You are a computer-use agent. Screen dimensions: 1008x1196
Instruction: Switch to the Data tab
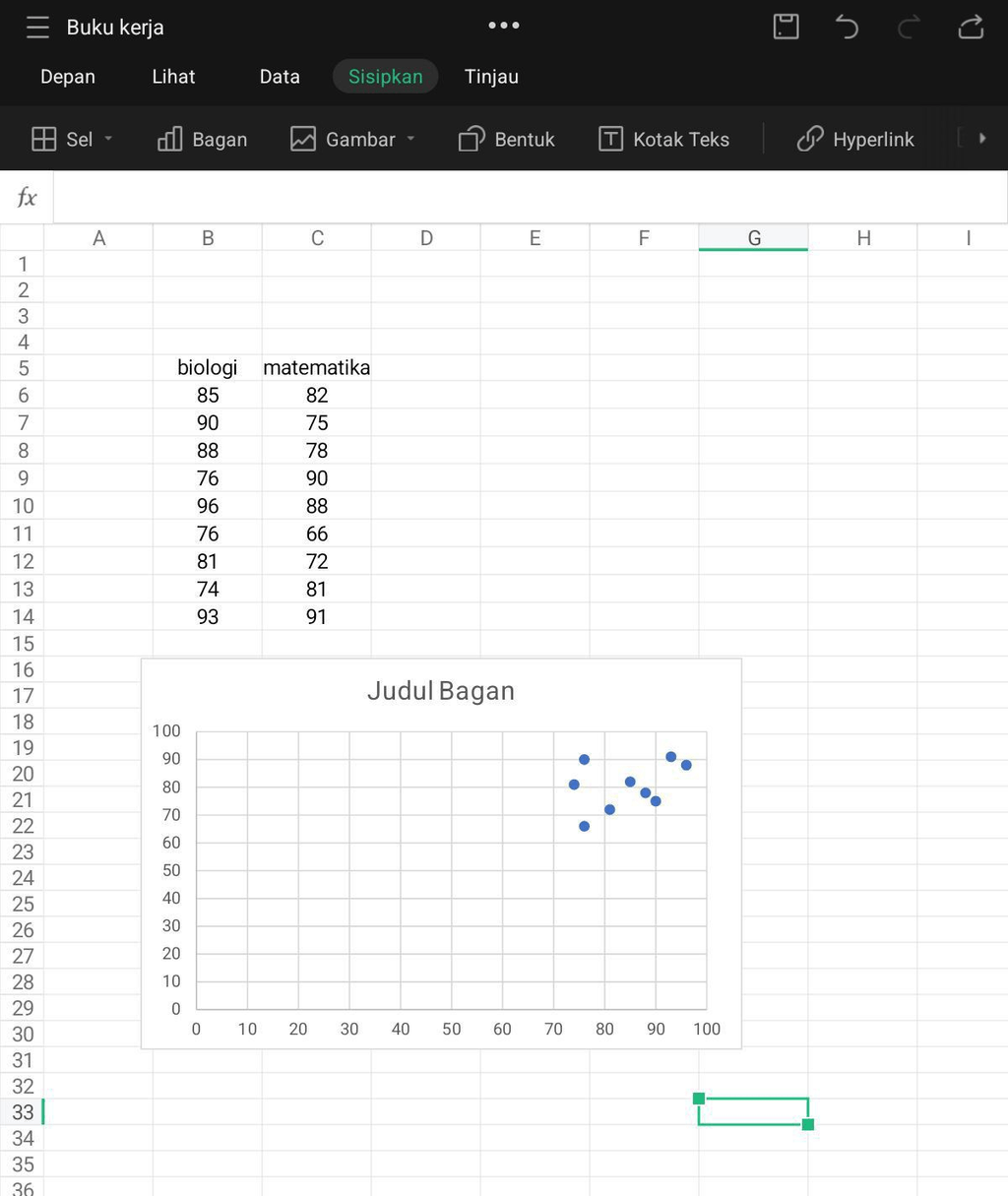[x=280, y=77]
